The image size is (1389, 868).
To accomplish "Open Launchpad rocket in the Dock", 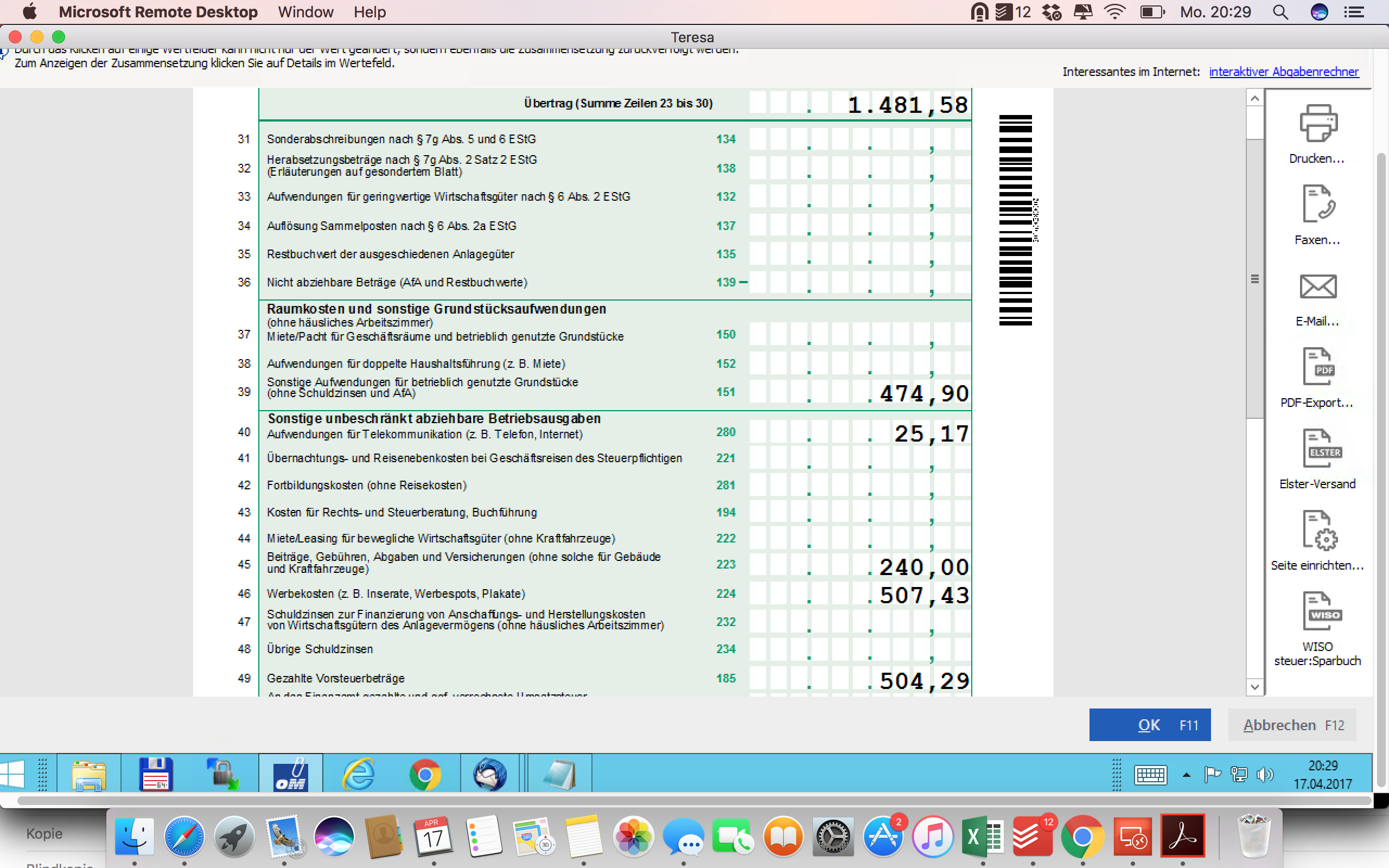I will coord(234,837).
